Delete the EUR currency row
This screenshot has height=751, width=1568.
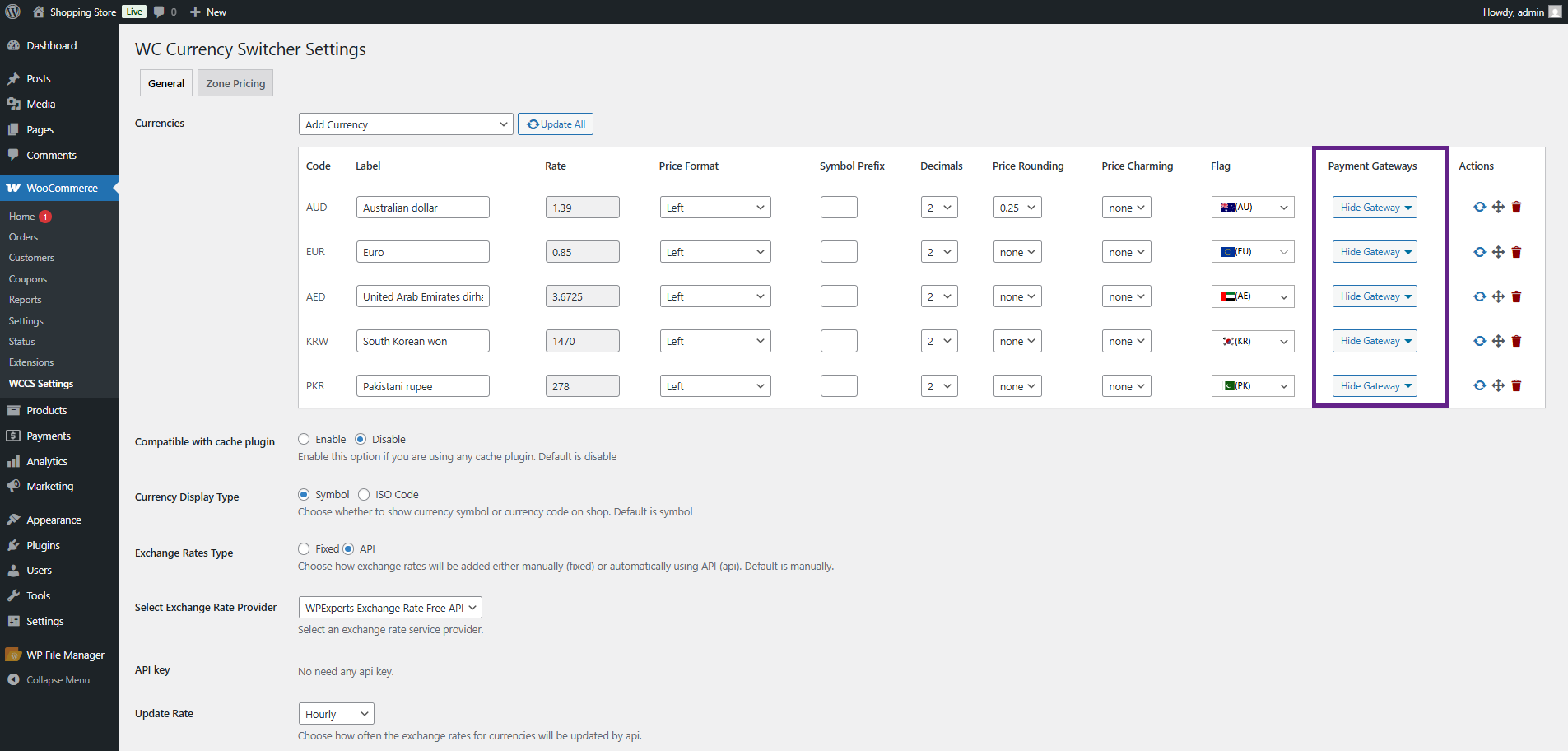(x=1516, y=252)
